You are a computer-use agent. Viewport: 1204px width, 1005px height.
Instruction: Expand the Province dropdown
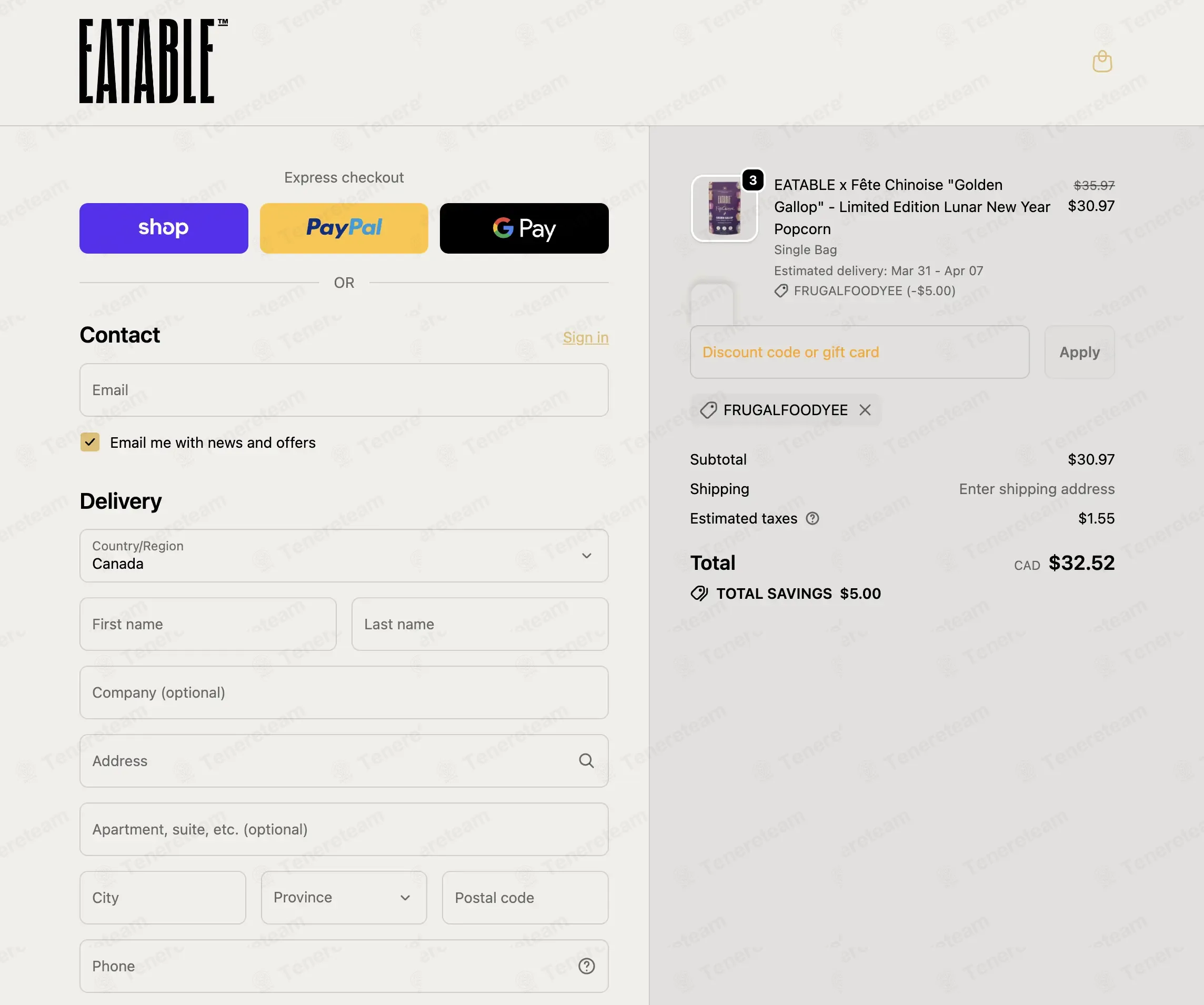tap(344, 897)
